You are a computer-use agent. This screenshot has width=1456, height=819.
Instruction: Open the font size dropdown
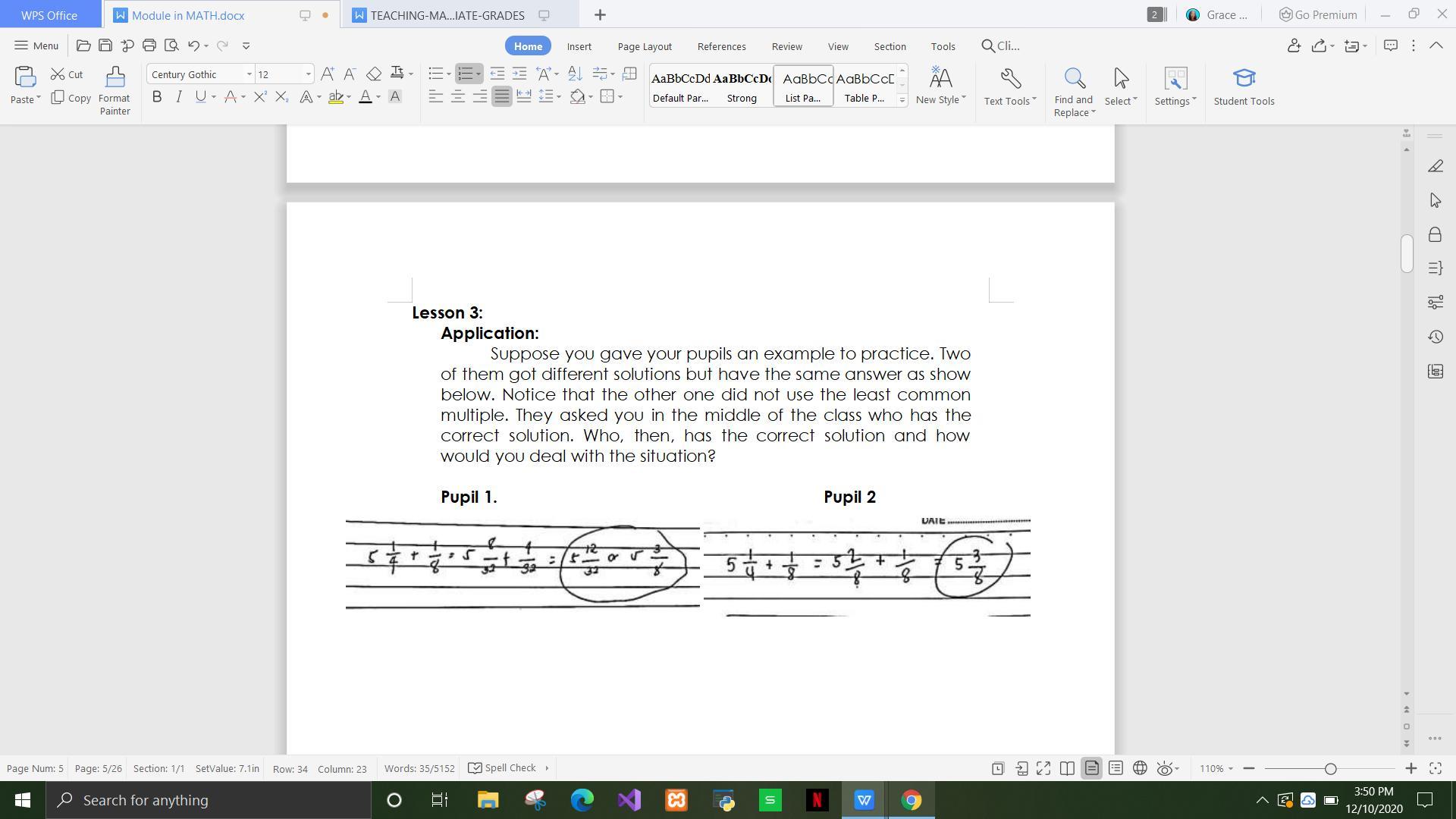308,74
